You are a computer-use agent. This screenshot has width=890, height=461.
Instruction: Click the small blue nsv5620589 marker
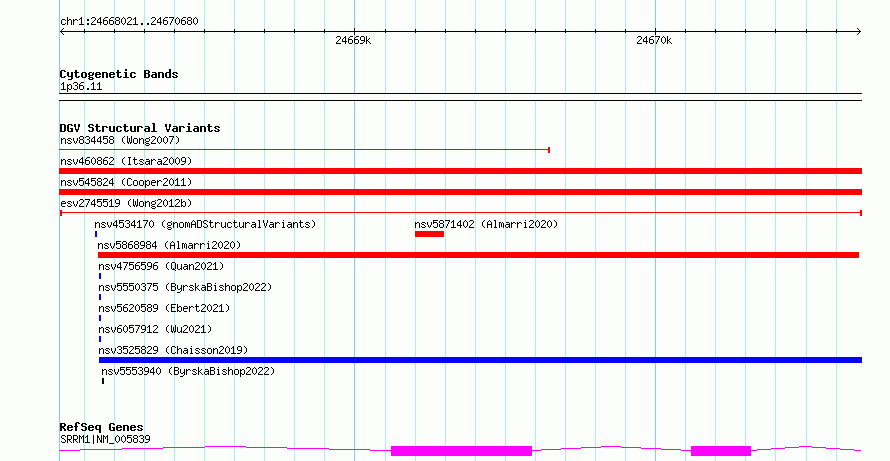[x=100, y=318]
